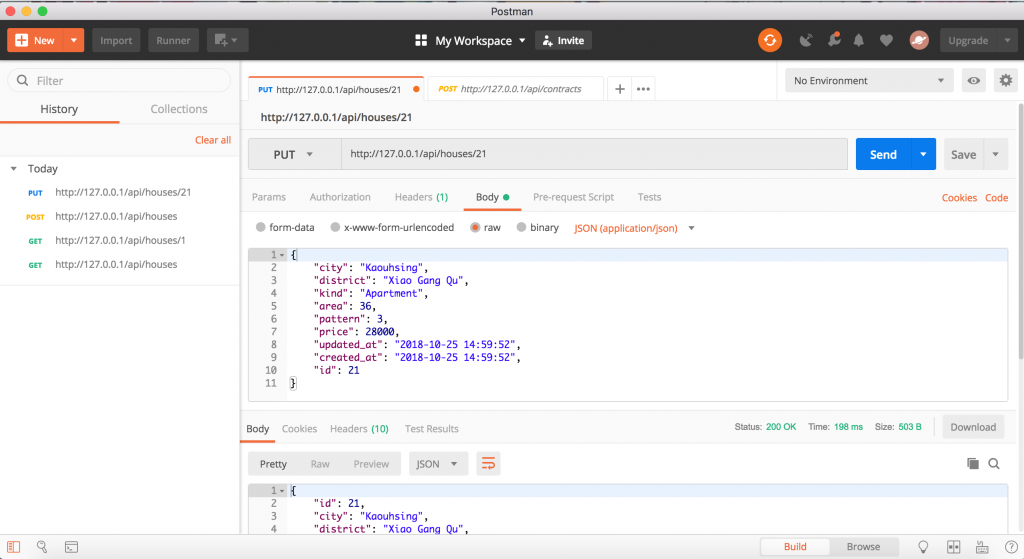Open the Postman console icon
The image size is (1024, 559).
(x=71, y=547)
